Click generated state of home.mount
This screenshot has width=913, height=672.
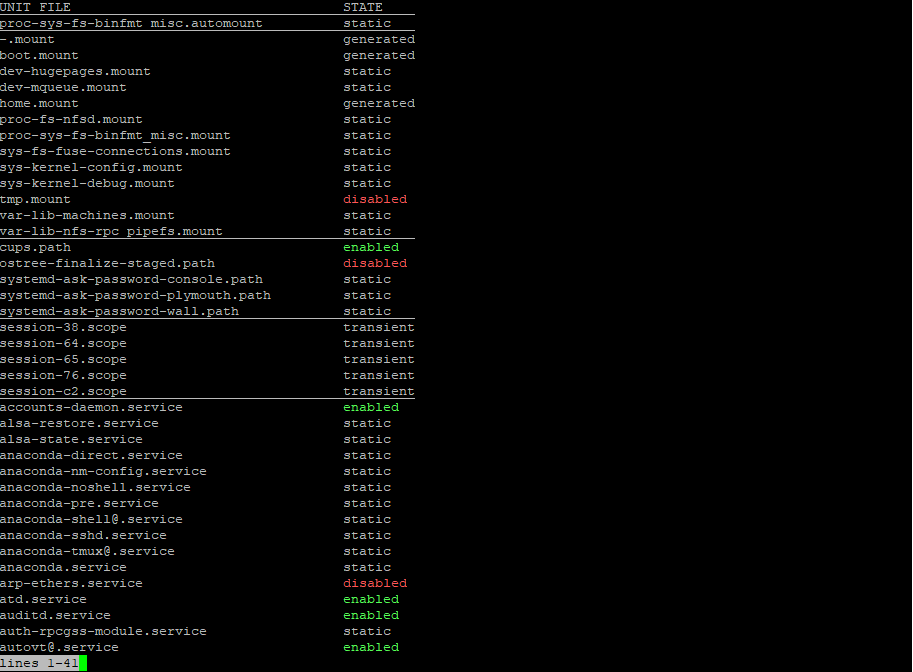pos(379,103)
